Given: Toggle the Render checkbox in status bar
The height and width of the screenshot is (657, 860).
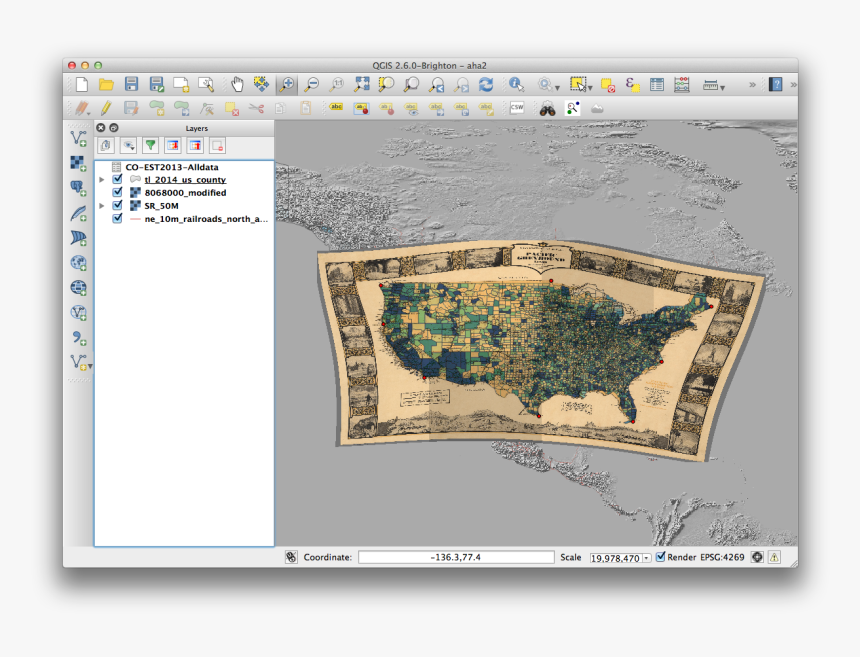Looking at the screenshot, I should tap(661, 555).
